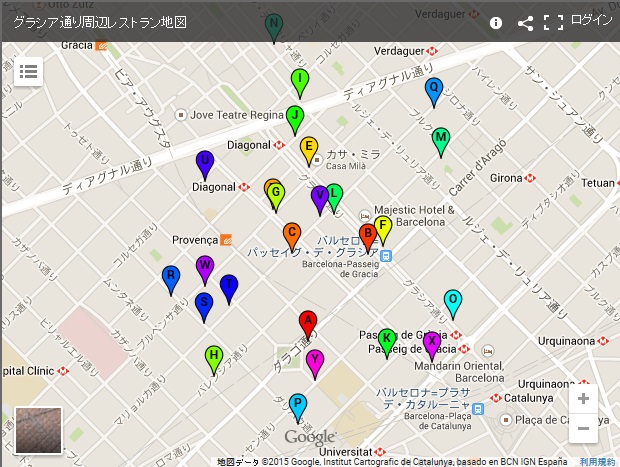Select blue marker S
This screenshot has width=620, height=467.
tap(204, 306)
